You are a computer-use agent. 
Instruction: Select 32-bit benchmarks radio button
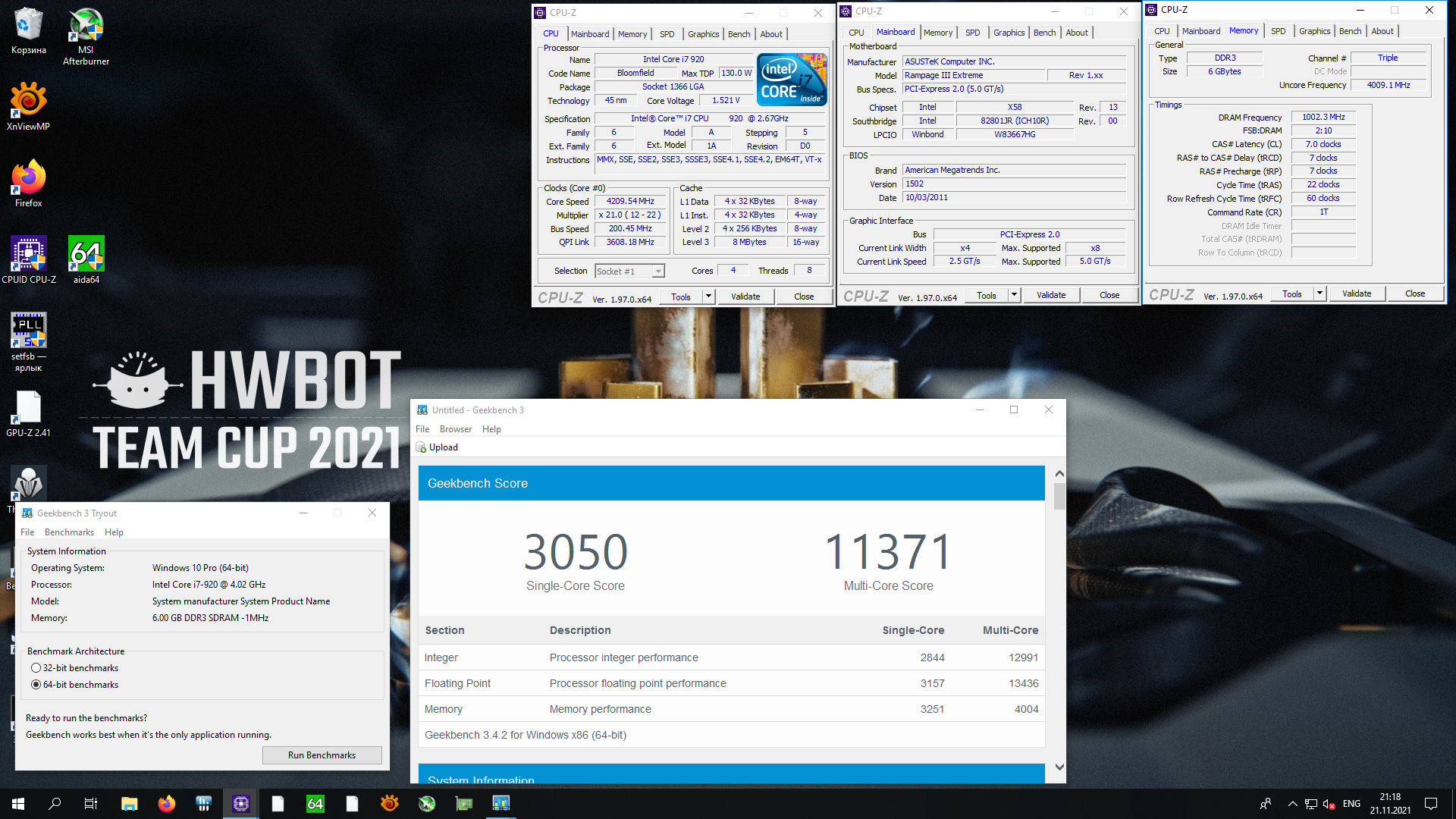(x=36, y=668)
